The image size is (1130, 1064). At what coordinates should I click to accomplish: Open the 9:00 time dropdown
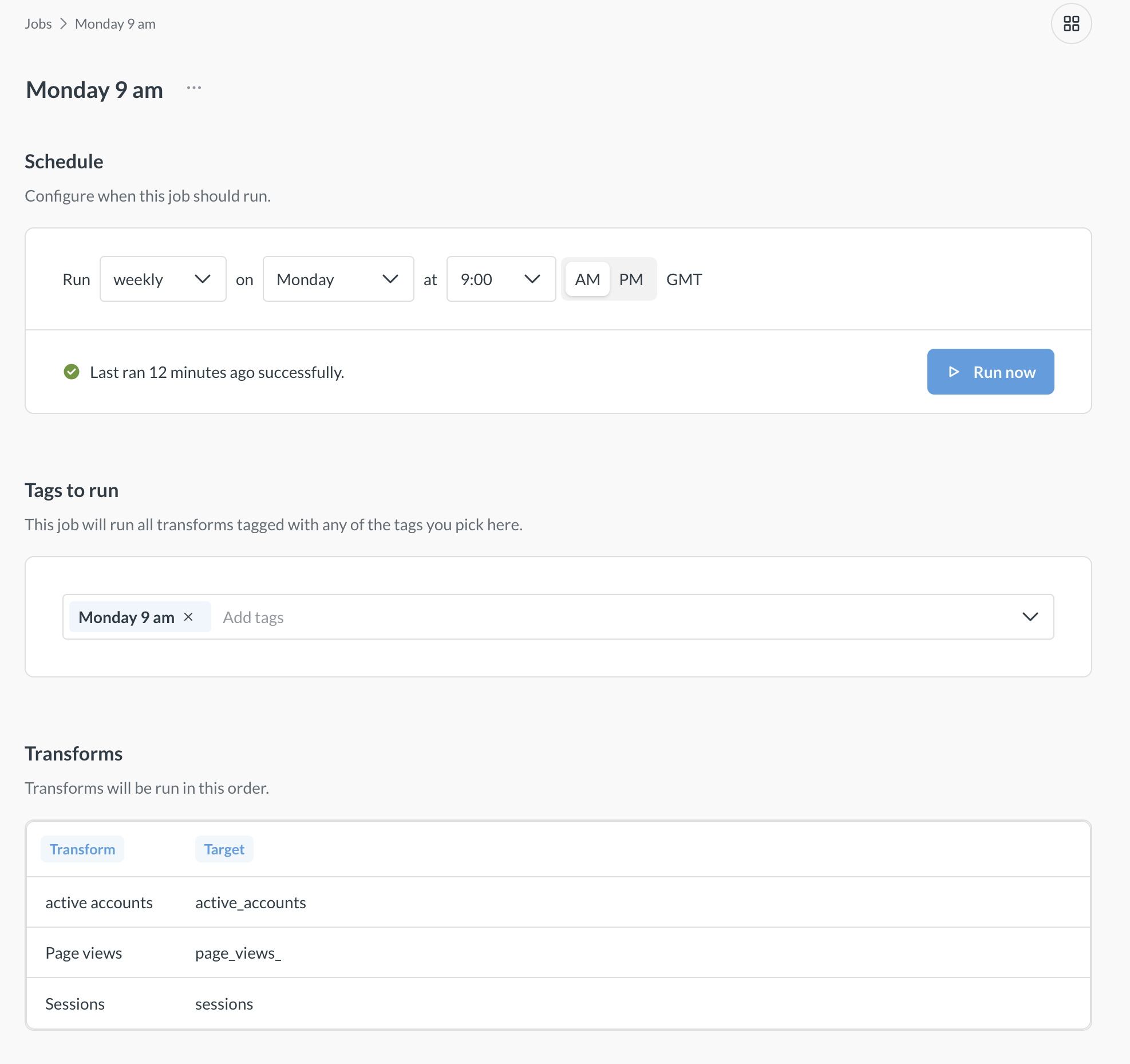[500, 279]
